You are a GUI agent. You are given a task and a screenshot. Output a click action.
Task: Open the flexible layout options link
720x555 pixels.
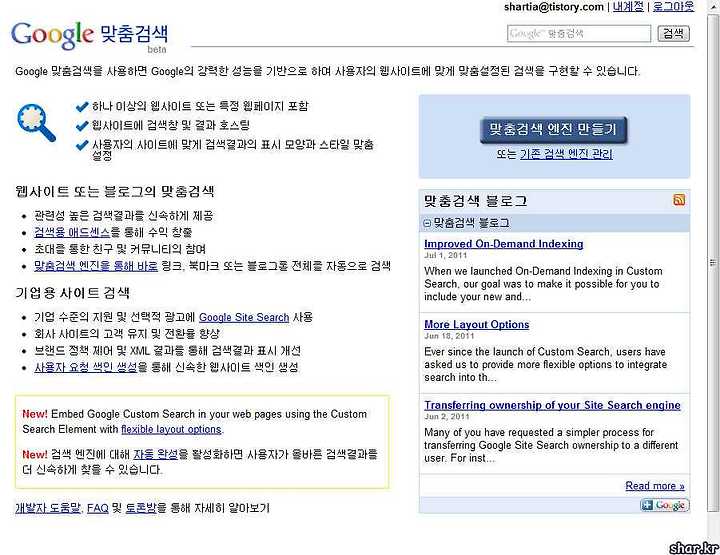coord(171,429)
